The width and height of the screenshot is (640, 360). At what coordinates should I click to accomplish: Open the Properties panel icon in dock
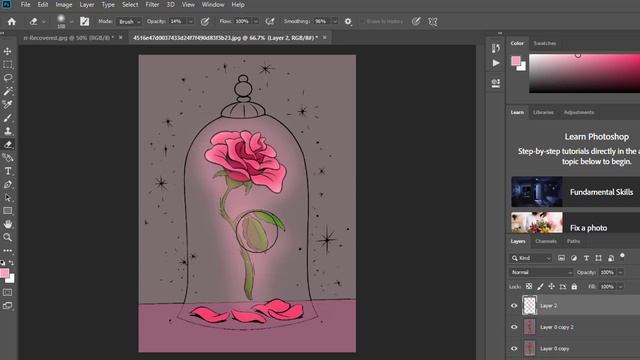click(496, 83)
